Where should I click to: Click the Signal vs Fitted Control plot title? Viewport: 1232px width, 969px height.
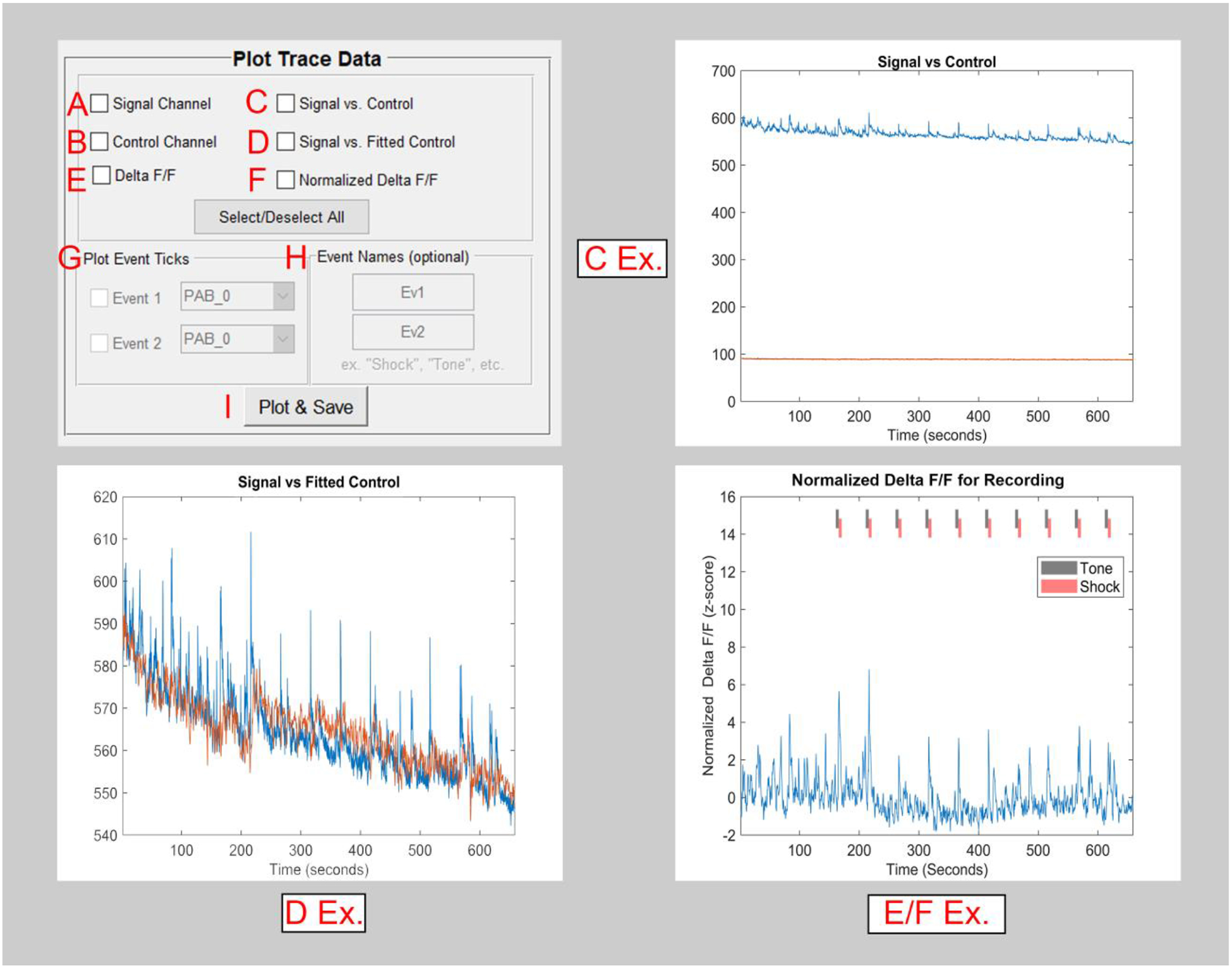318,482
